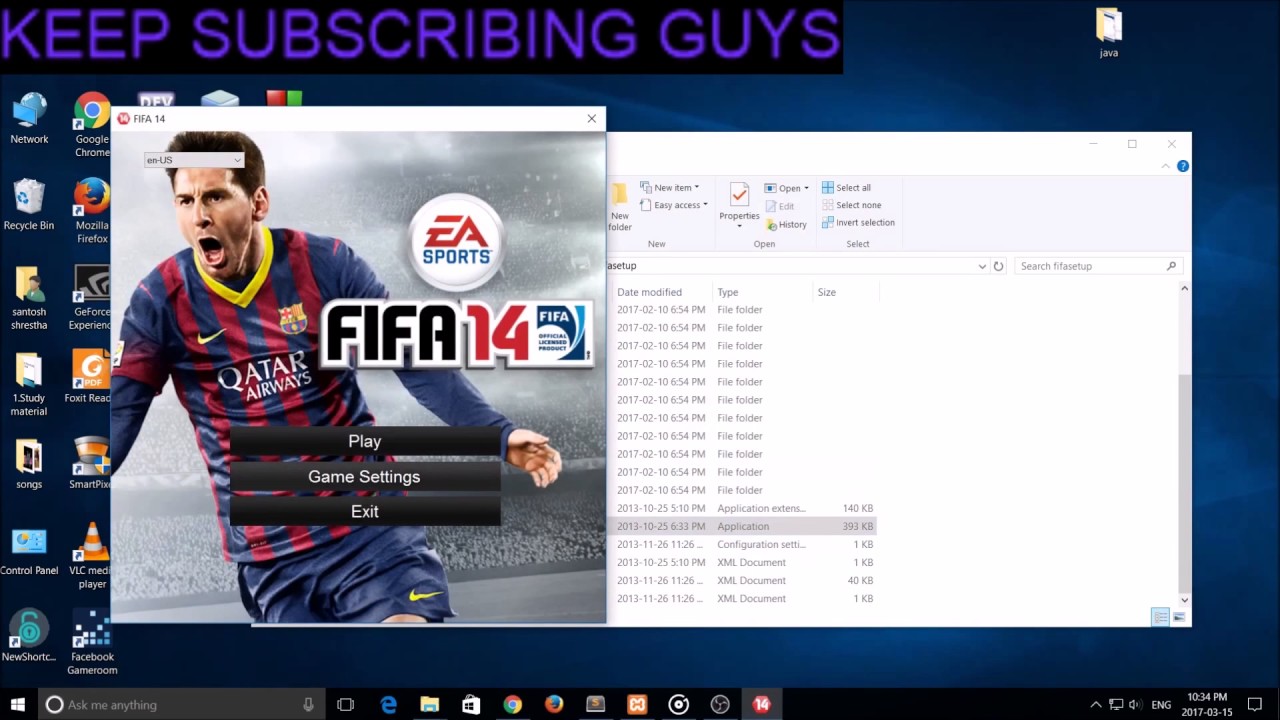The height and width of the screenshot is (720, 1280).
Task: Open Google Chrome desktop shortcut
Action: (x=92, y=125)
